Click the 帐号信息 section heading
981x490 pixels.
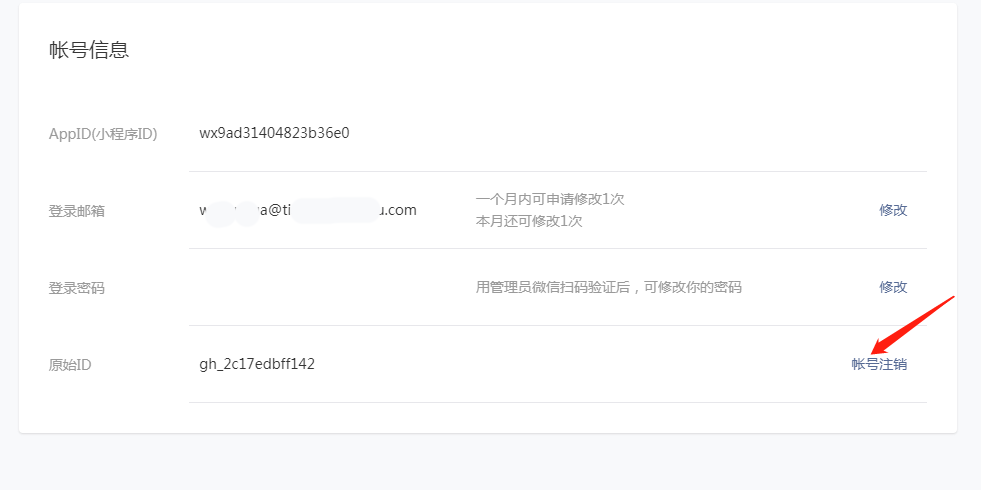click(x=89, y=50)
